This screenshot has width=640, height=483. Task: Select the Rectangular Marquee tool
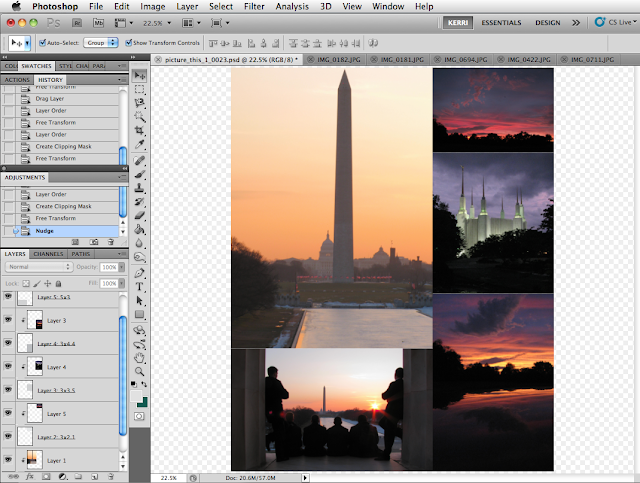(x=140, y=89)
